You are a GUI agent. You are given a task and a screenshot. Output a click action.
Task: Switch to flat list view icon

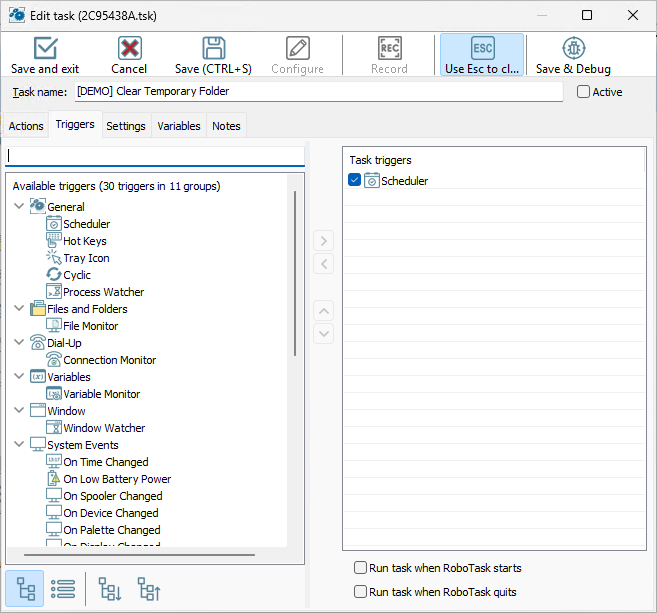63,589
